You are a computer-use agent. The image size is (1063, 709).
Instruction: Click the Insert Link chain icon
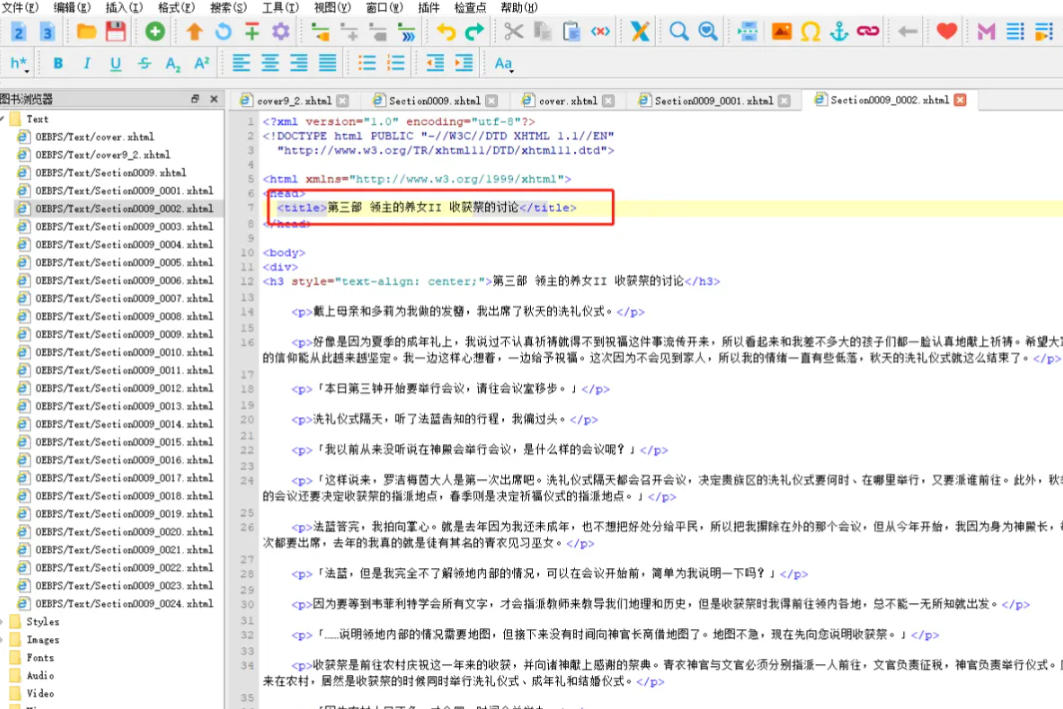tap(867, 31)
